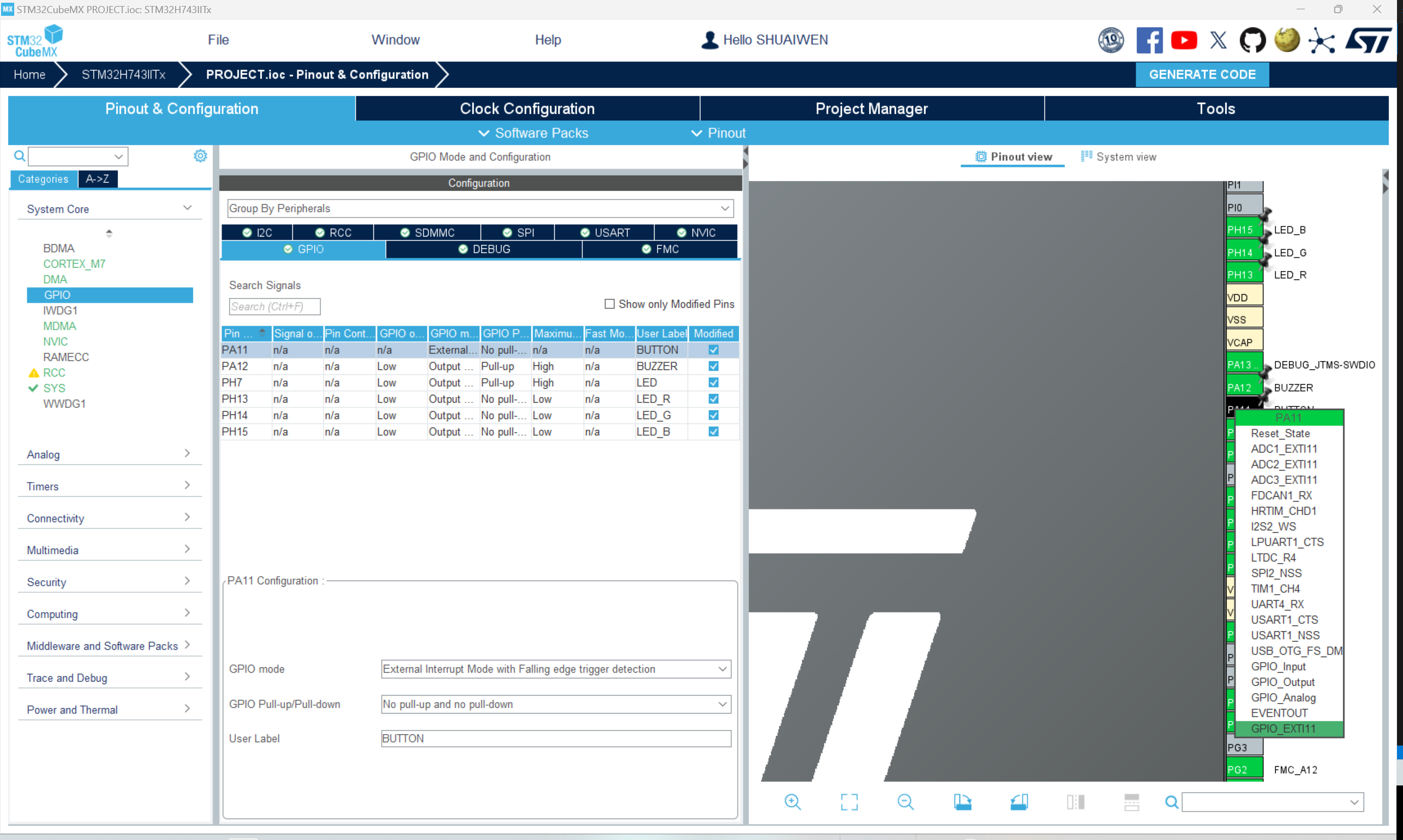
Task: Switch to A->Z sorting
Action: point(97,179)
